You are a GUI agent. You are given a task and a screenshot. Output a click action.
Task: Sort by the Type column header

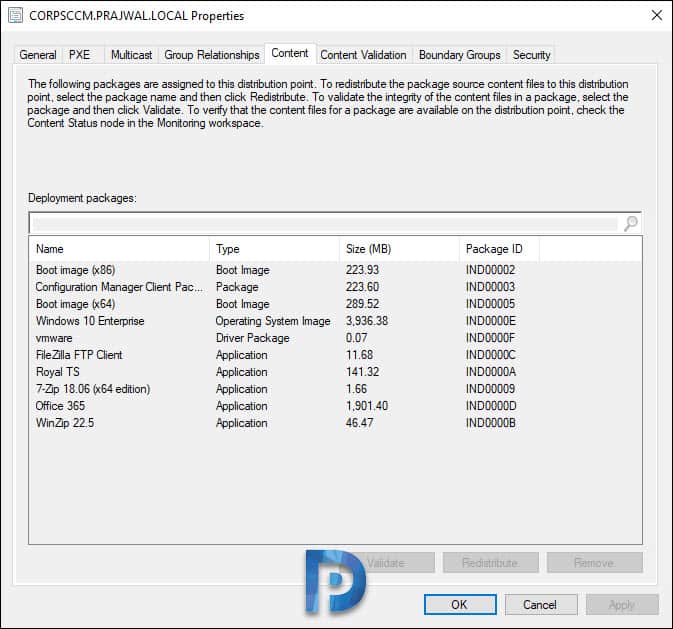tap(275, 249)
